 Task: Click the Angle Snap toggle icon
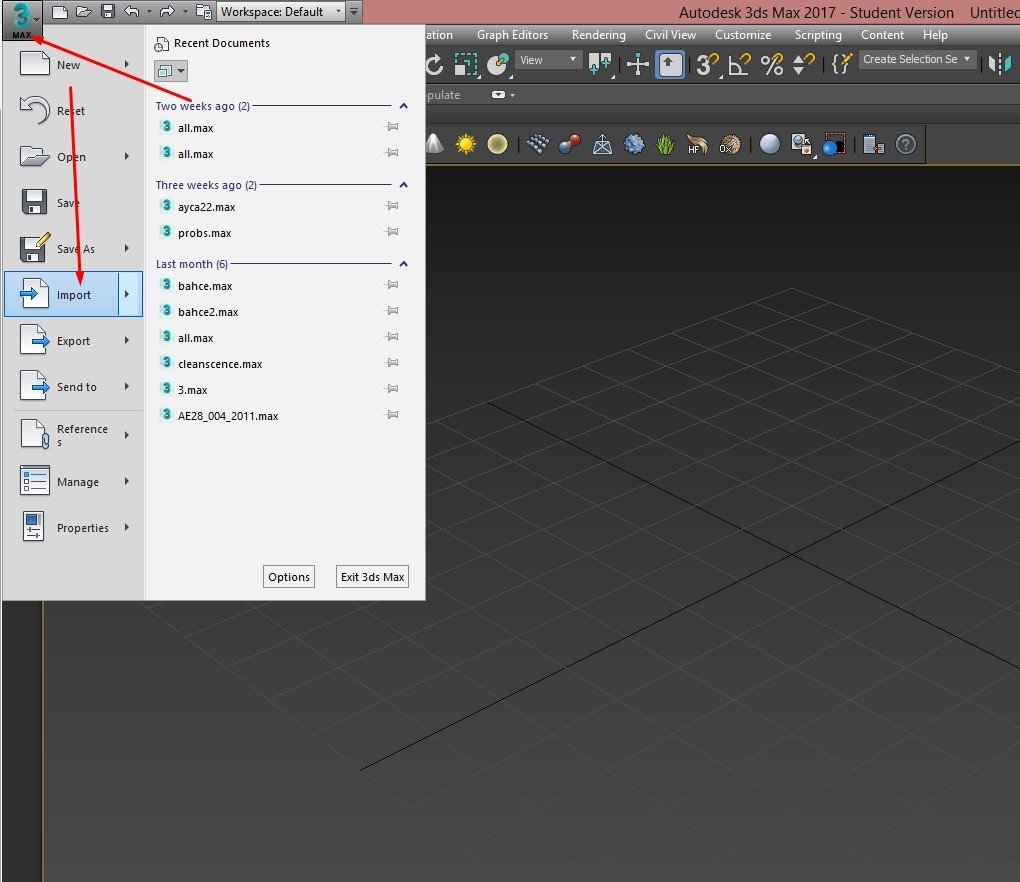[x=740, y=64]
